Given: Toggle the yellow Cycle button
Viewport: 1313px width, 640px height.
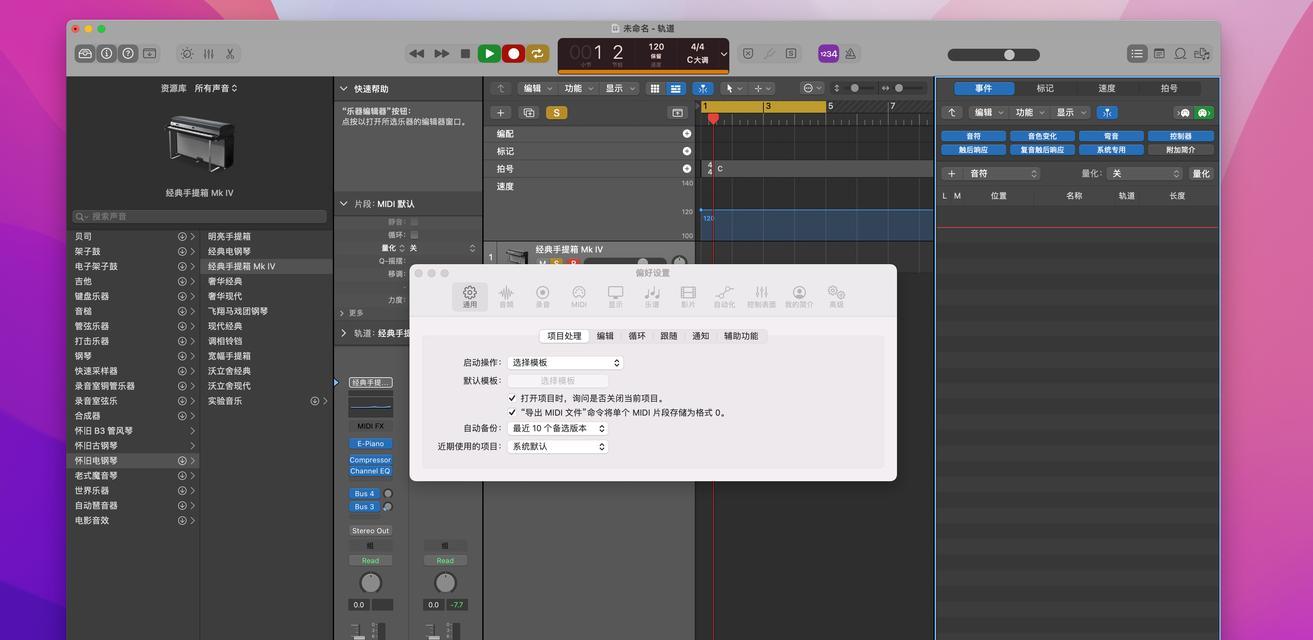Looking at the screenshot, I should coord(538,54).
